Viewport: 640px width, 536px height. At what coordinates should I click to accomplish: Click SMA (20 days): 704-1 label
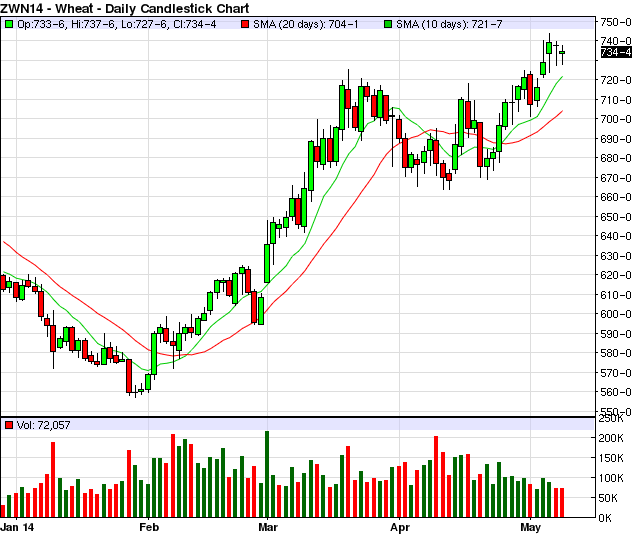[x=305, y=24]
